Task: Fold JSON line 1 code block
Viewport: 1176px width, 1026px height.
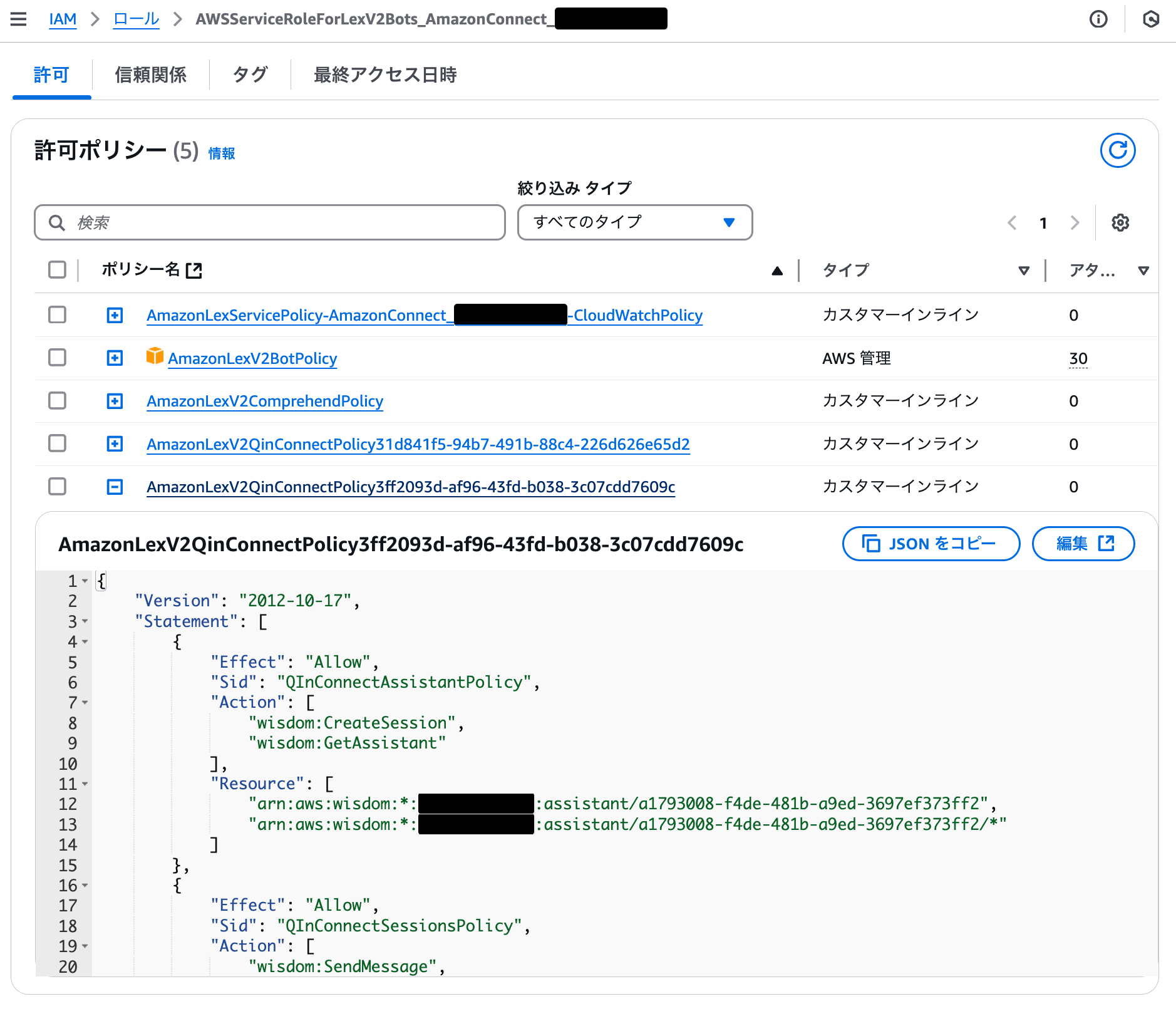Action: (x=85, y=581)
